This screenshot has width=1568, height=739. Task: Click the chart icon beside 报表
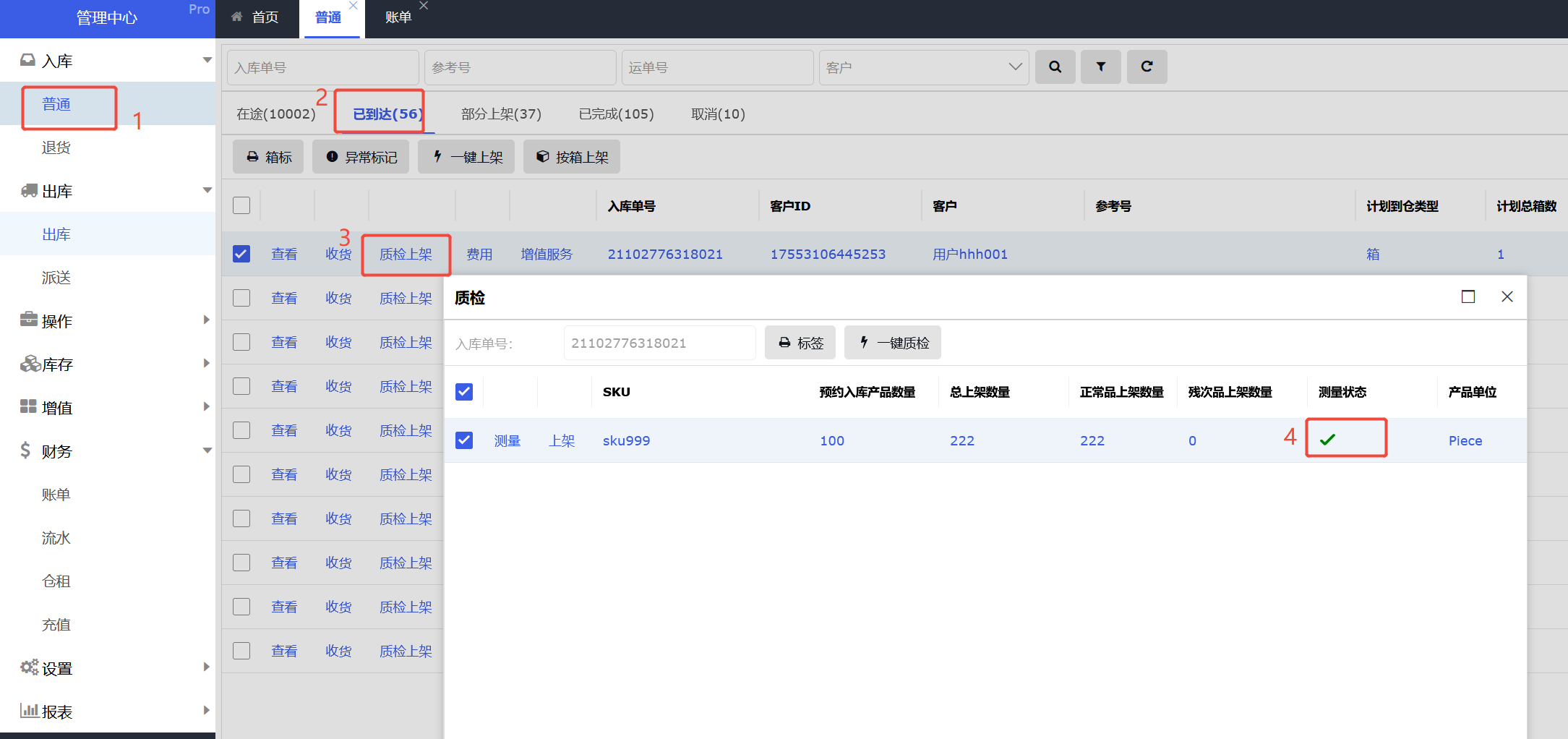tap(29, 710)
